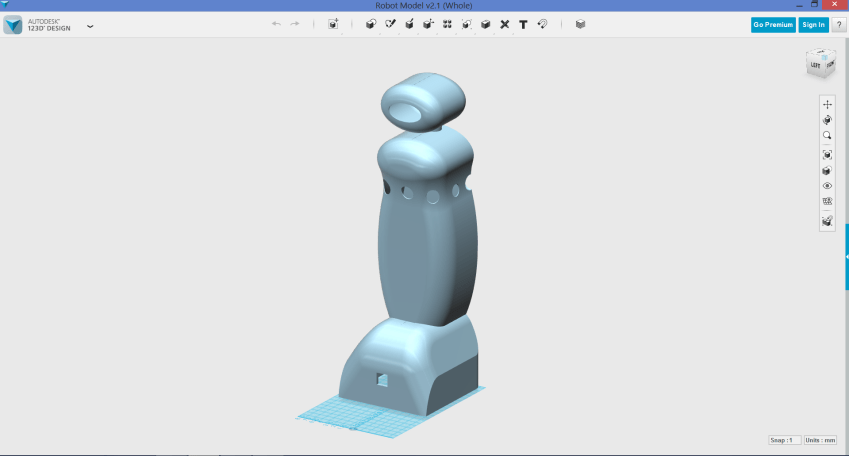Open the Units : mm setting
849x456 pixels.
[820, 440]
